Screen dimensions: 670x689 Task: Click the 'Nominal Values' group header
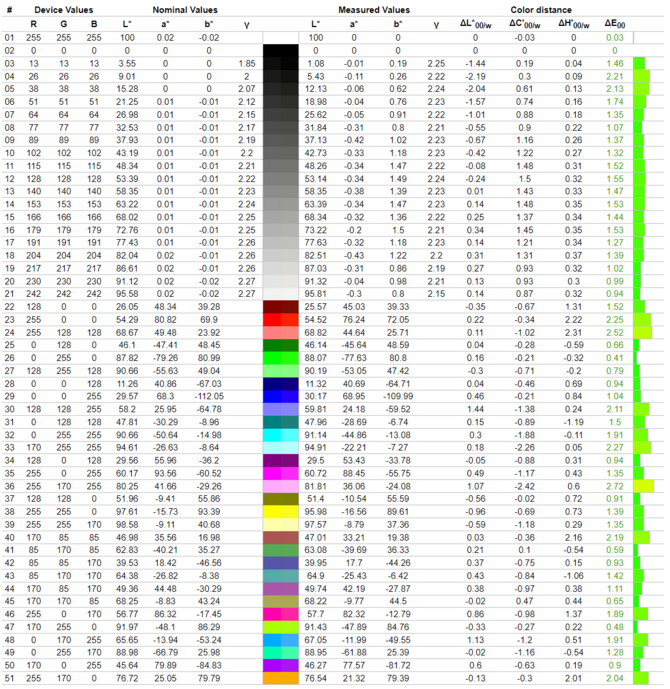(185, 10)
